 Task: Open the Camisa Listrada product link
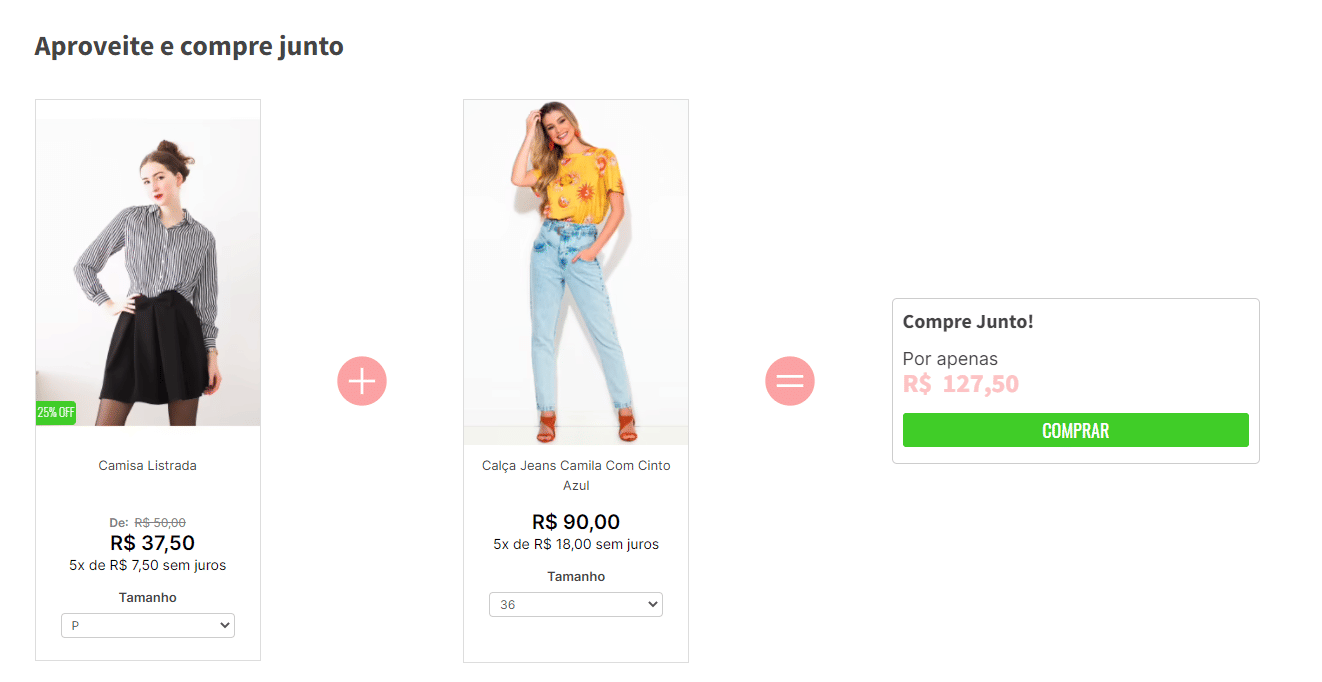148,466
